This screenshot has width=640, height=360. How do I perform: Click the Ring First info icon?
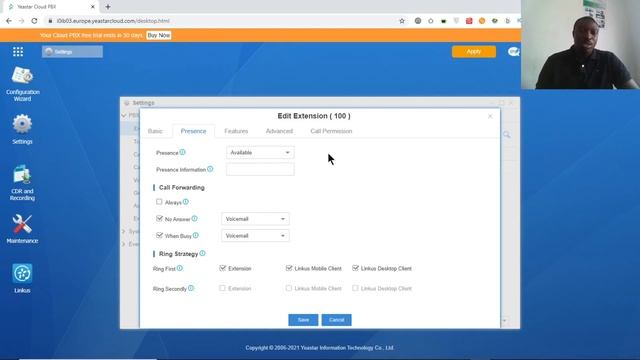click(180, 269)
